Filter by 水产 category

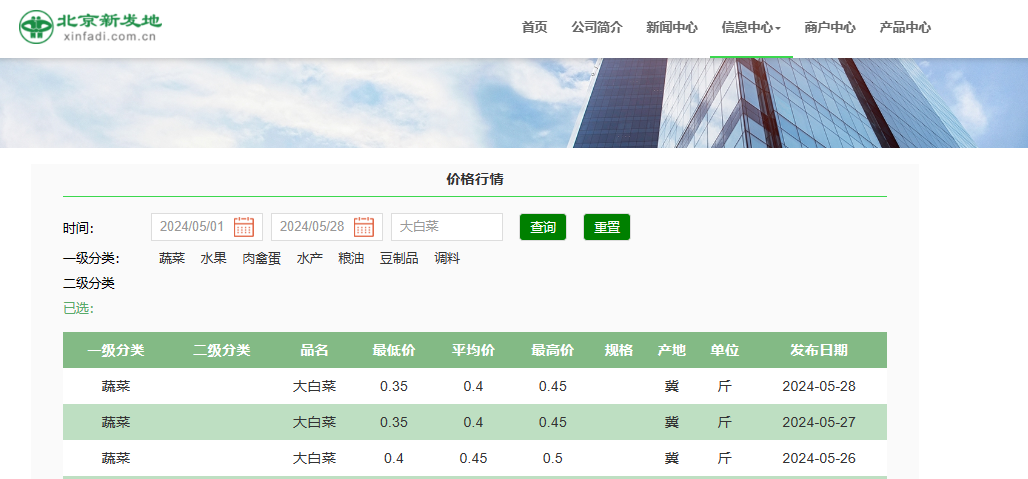pyautogui.click(x=309, y=258)
